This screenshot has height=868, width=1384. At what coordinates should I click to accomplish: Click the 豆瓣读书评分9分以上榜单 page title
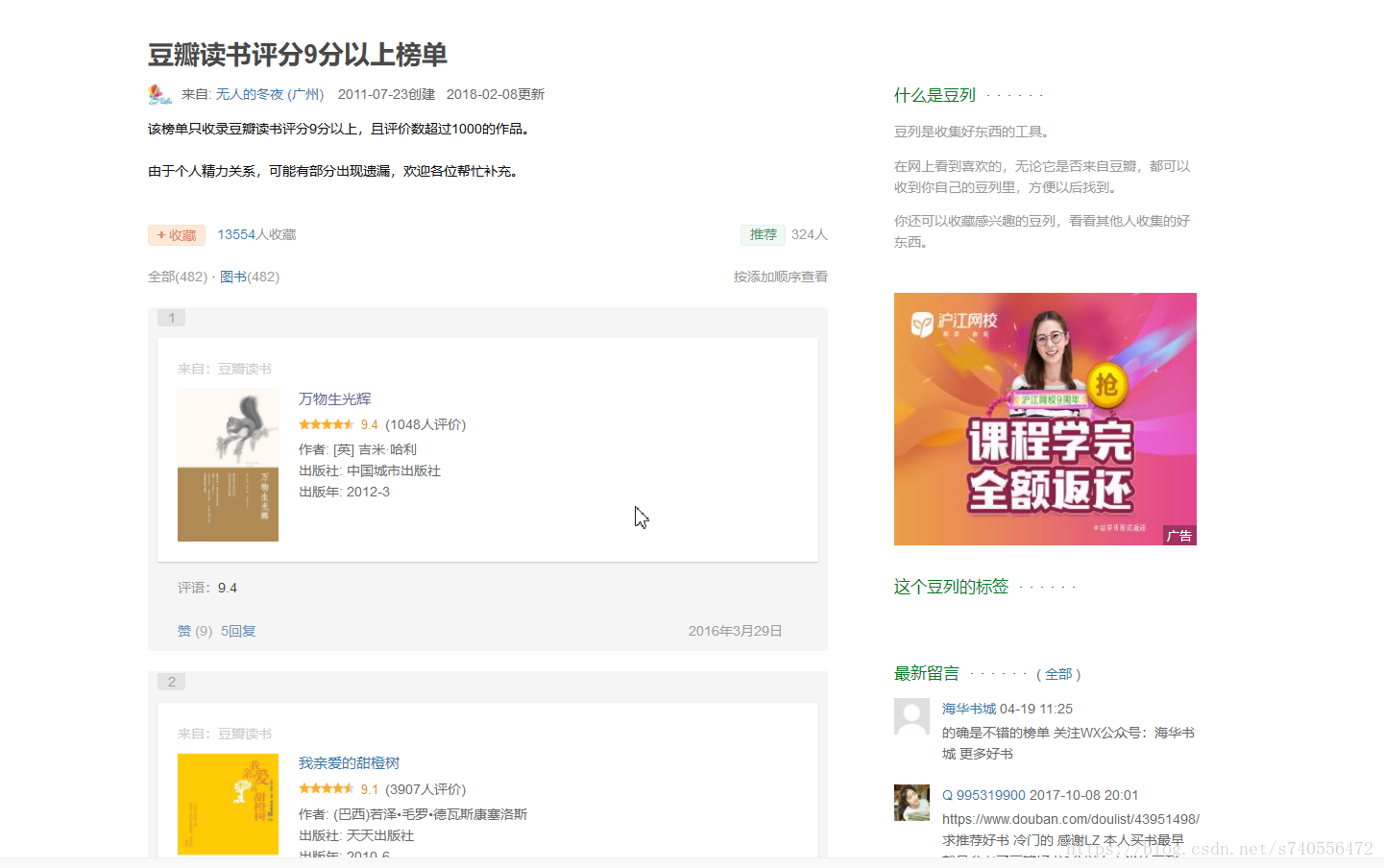pyautogui.click(x=298, y=55)
